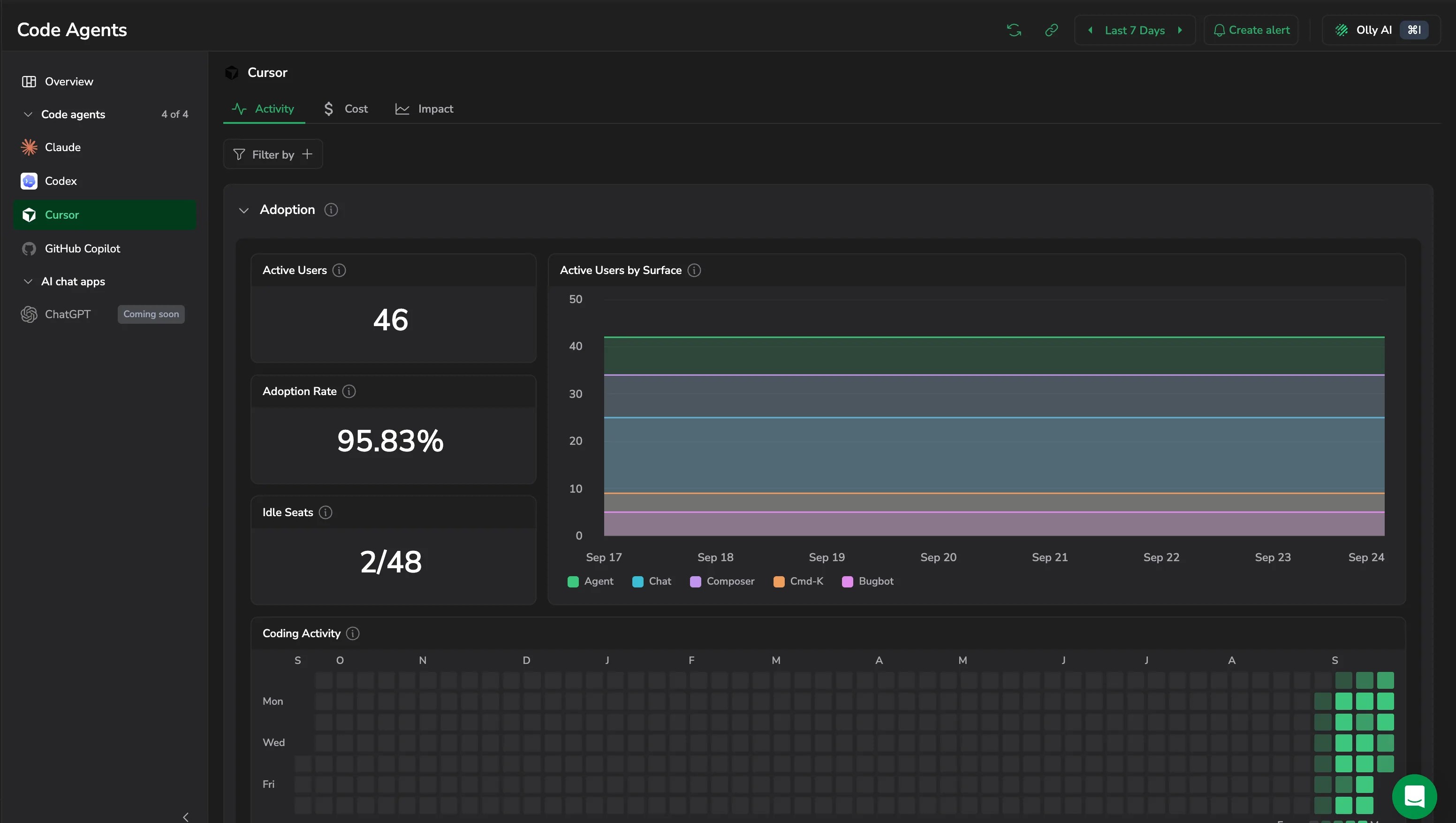The width and height of the screenshot is (1456, 823).
Task: Click the Adoption Rate value 95.83%
Action: click(391, 441)
